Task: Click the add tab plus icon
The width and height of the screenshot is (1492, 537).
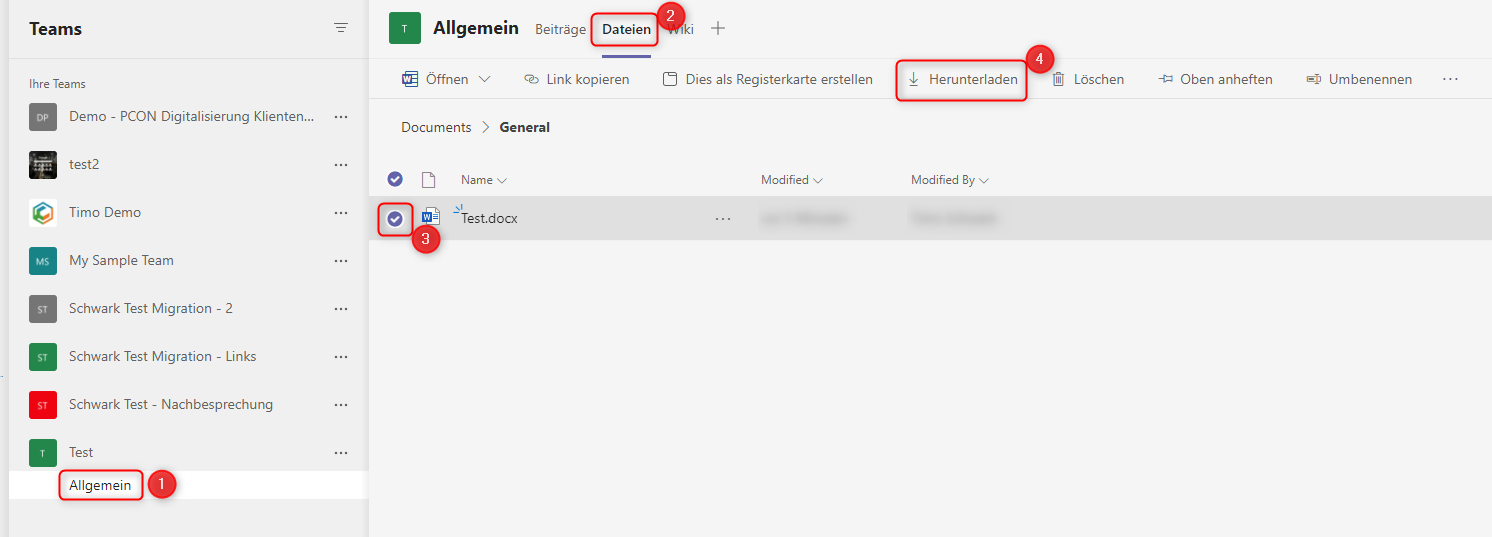Action: tap(717, 29)
